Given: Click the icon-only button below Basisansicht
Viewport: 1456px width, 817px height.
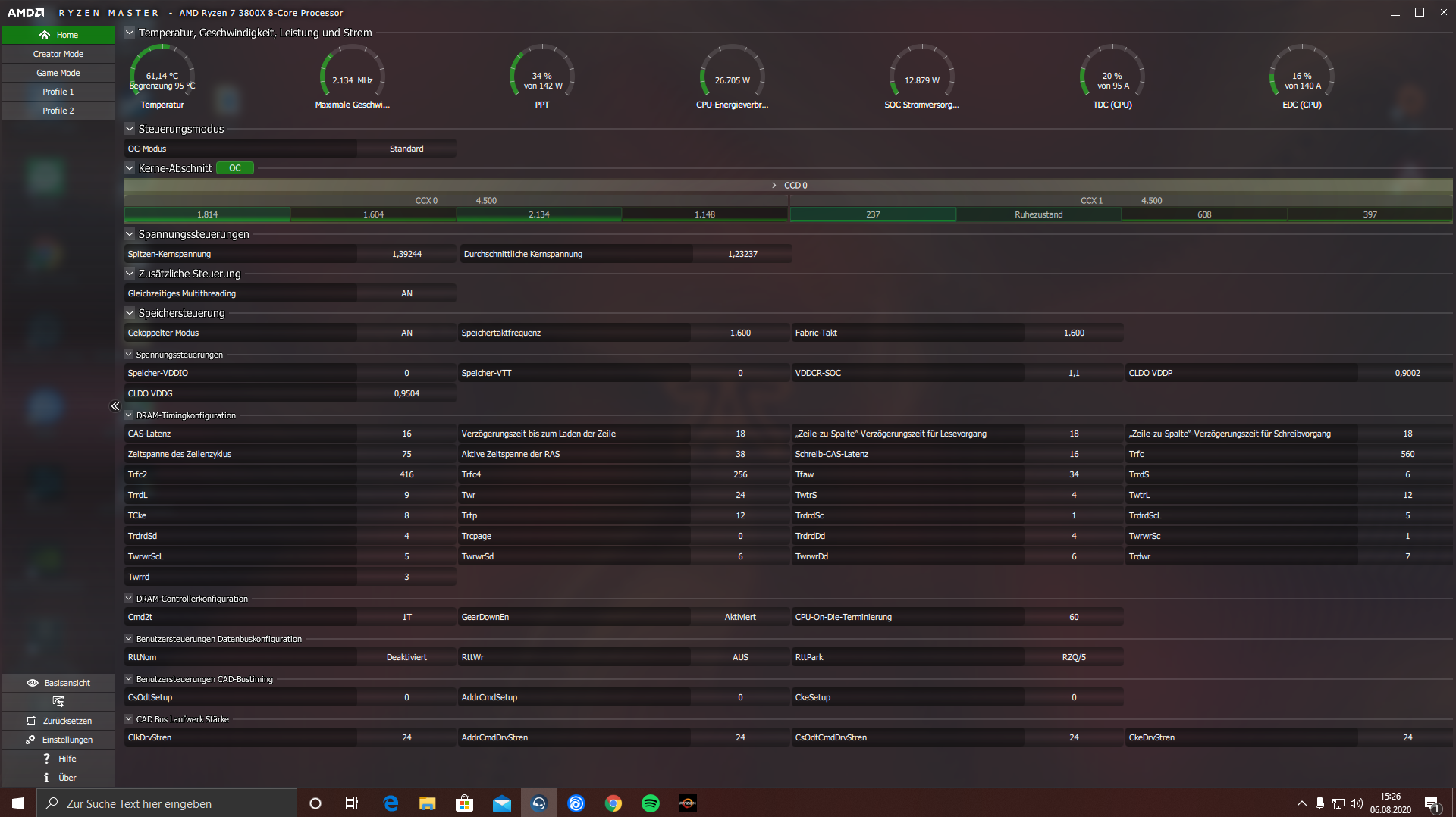Looking at the screenshot, I should [58, 702].
